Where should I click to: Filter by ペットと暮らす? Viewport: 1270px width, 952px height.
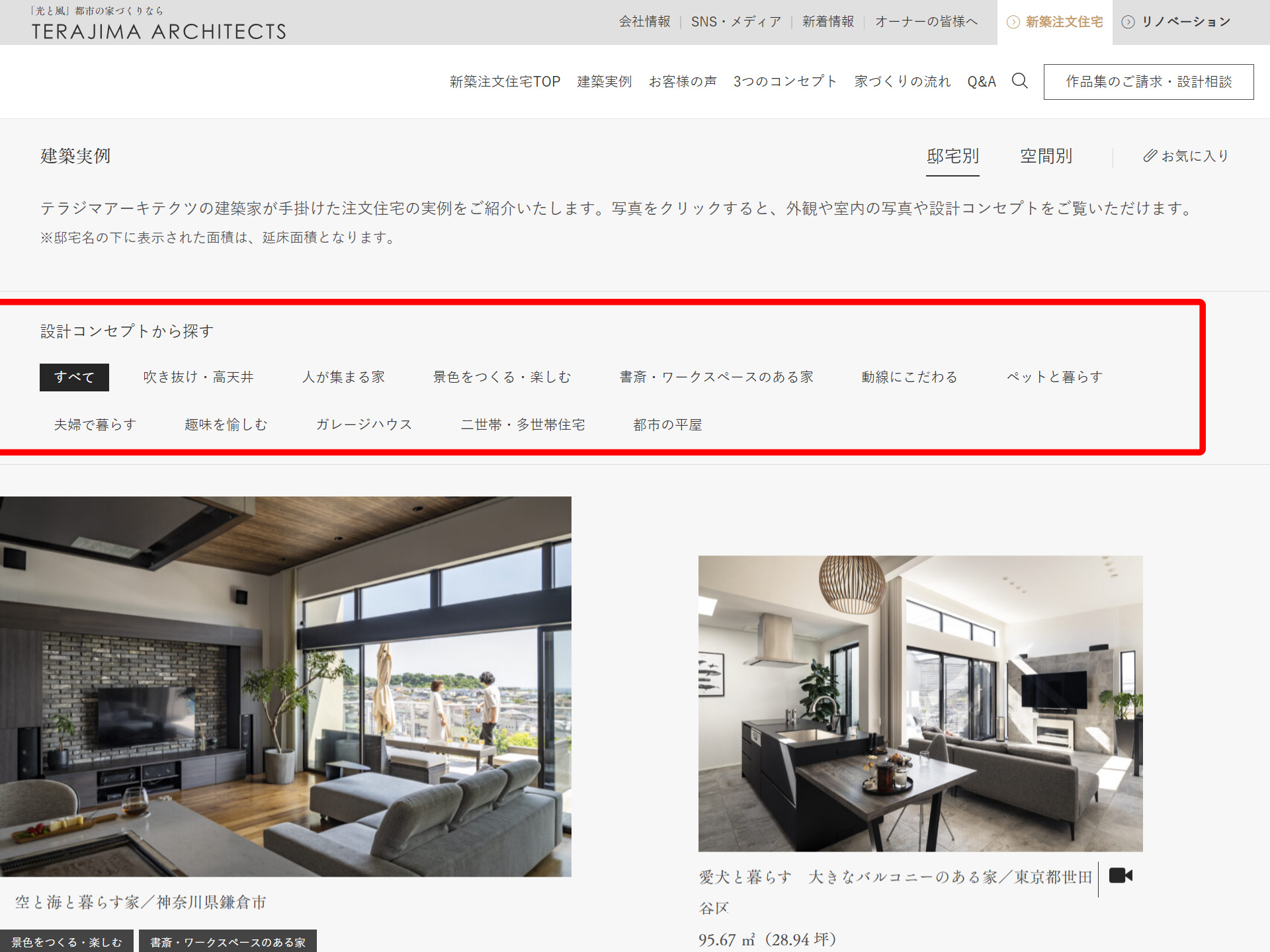tap(1054, 377)
